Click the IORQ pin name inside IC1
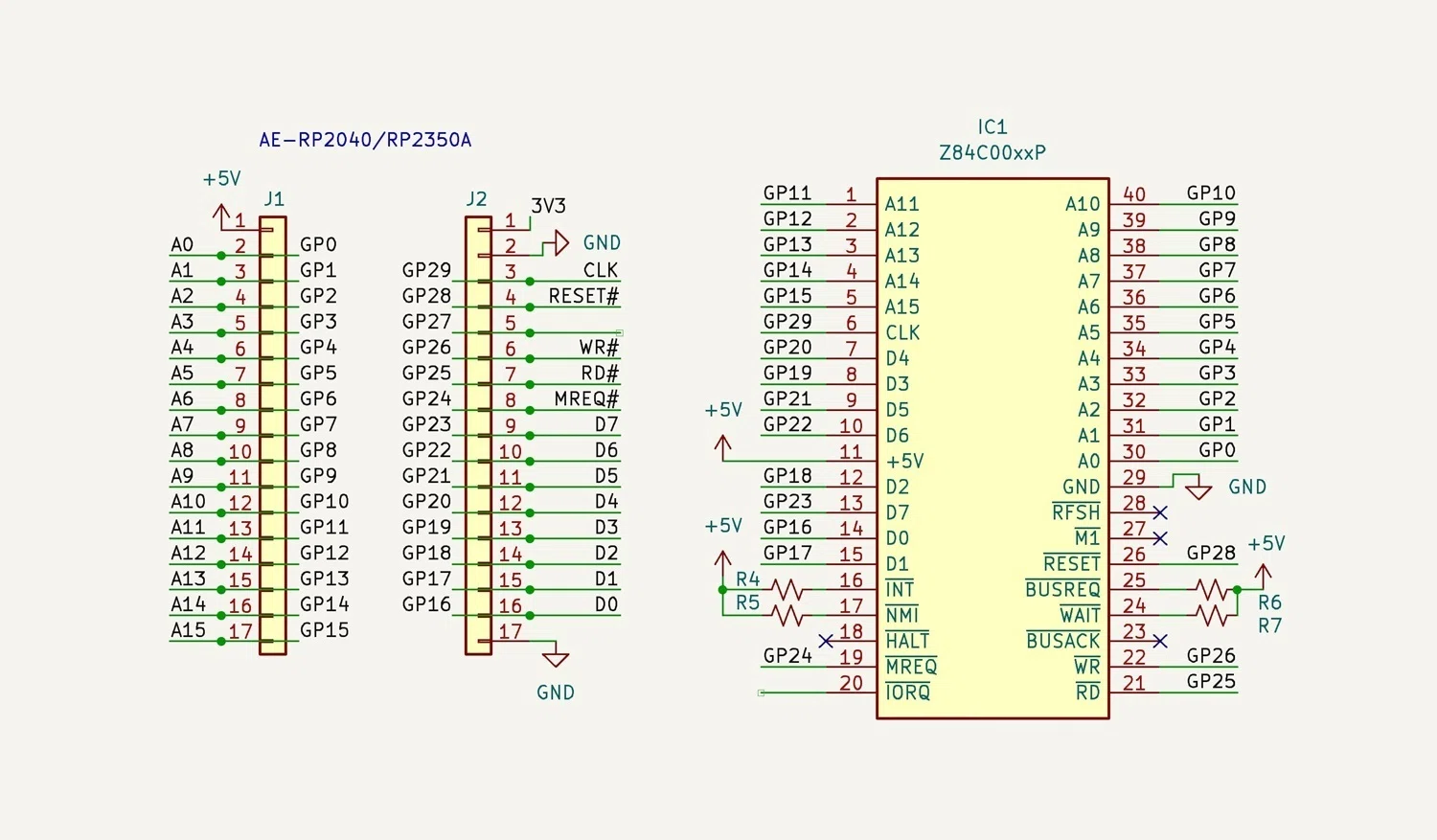 (907, 692)
